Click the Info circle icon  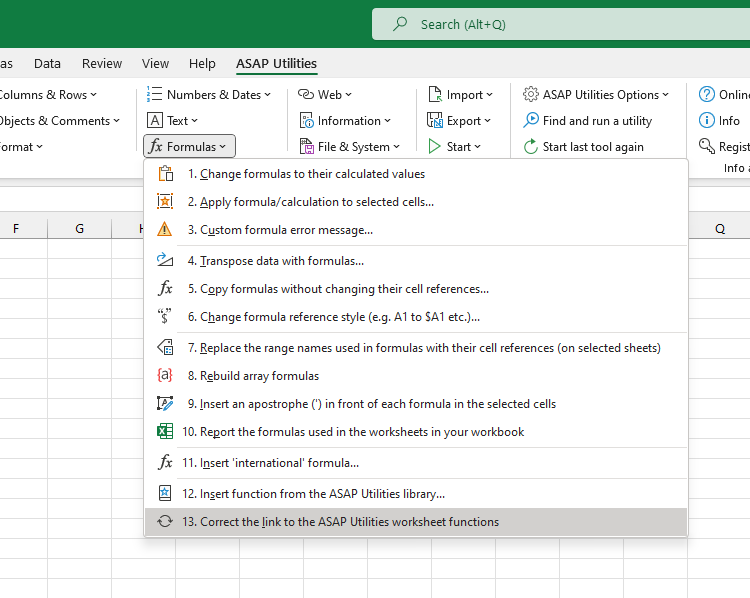(706, 121)
